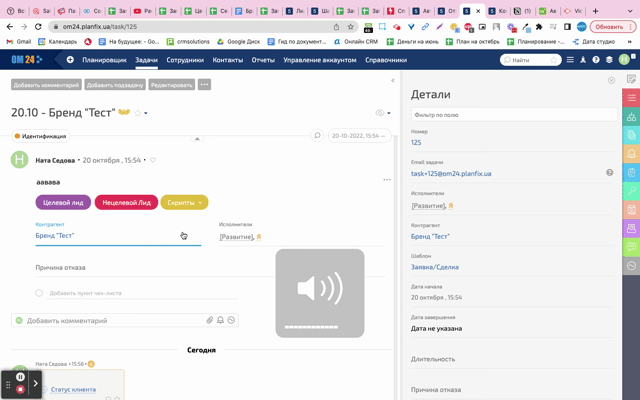640x400 pixels.
Task: Click the notification bell in comment box
Action: [221, 320]
